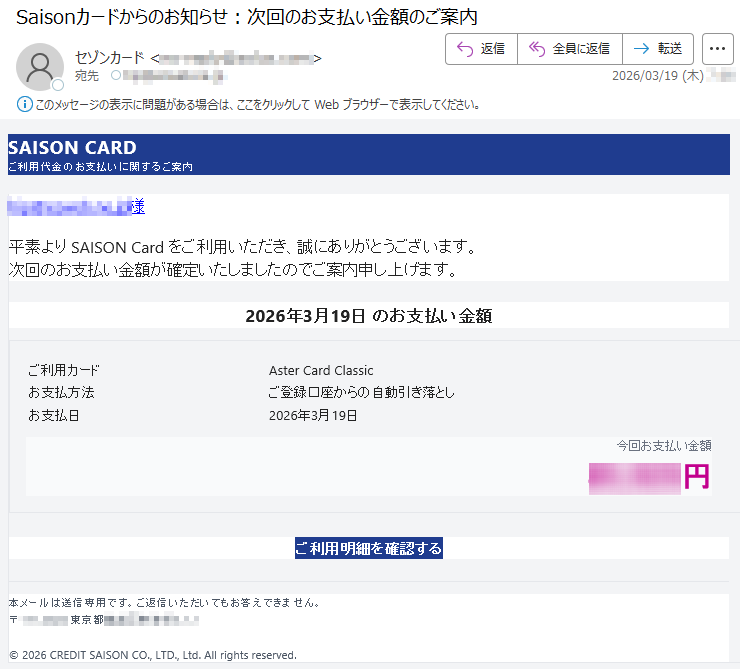Click the 今回お支払い金額 label
This screenshot has width=743, height=669.
click(664, 446)
